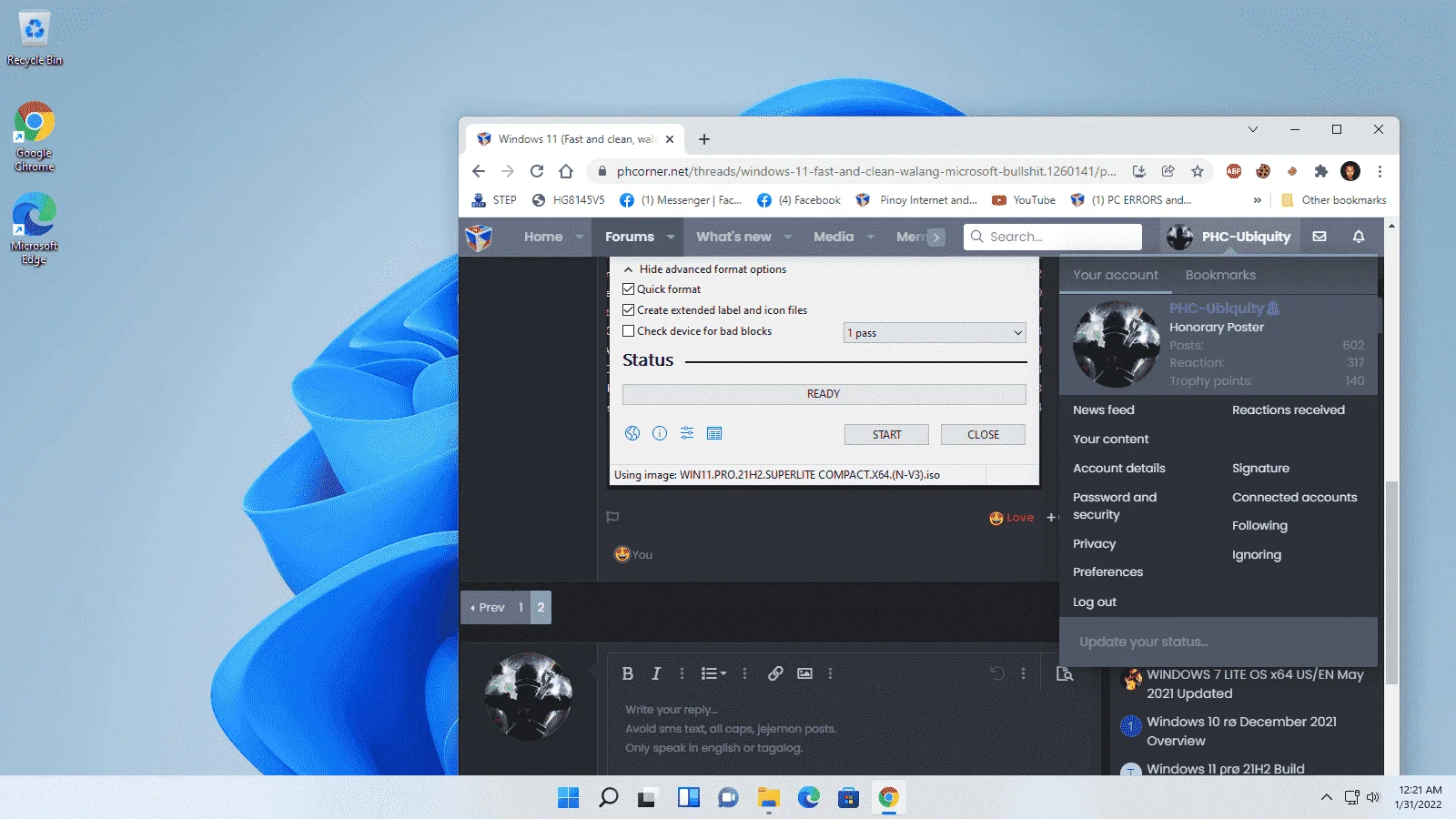This screenshot has height=819, width=1456.
Task: Click the AdBlock extension icon
Action: point(1234,171)
